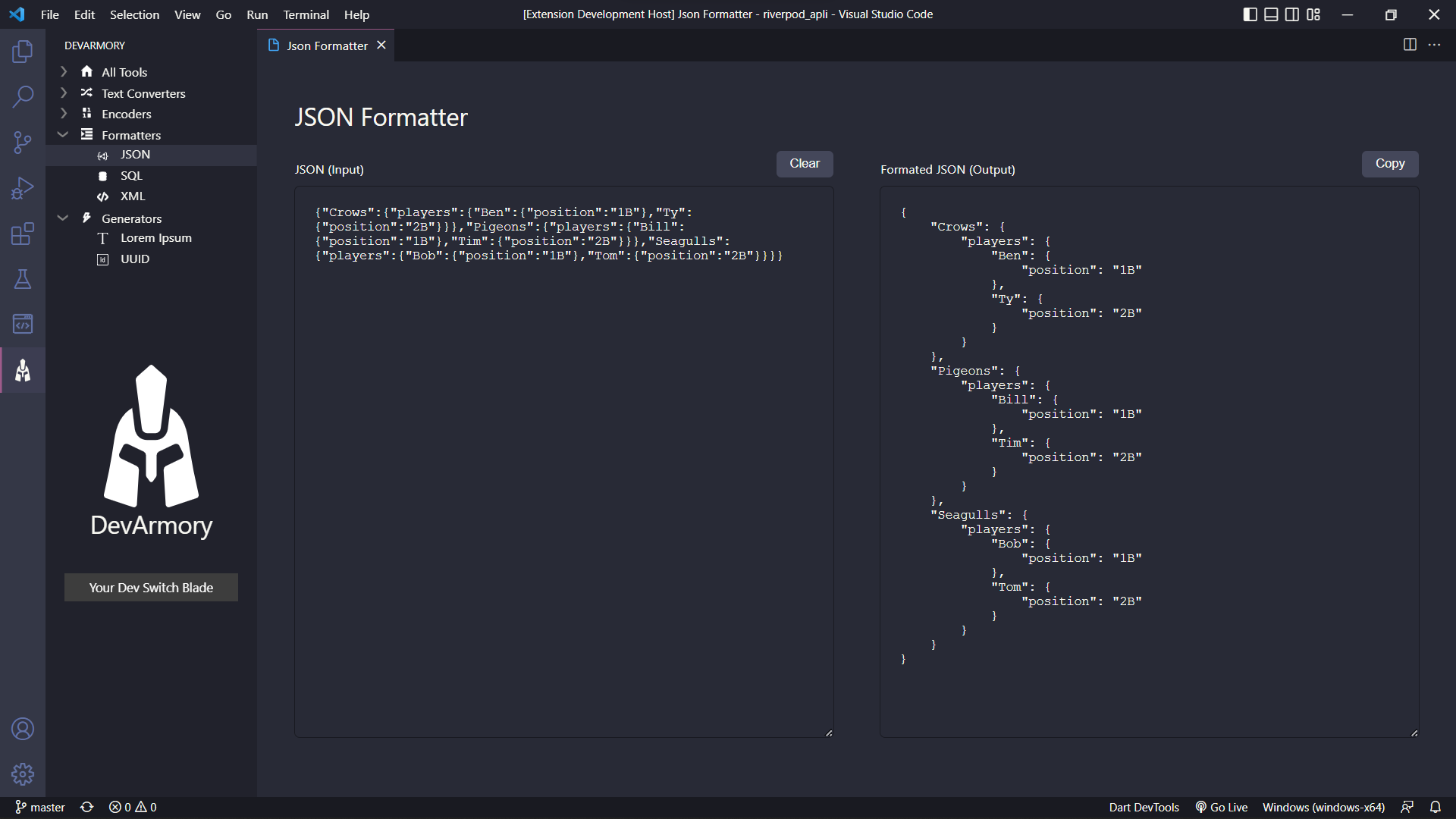Screen dimensions: 1456x819
Task: Click inside the formatted JSON output area
Action: (x=1150, y=462)
